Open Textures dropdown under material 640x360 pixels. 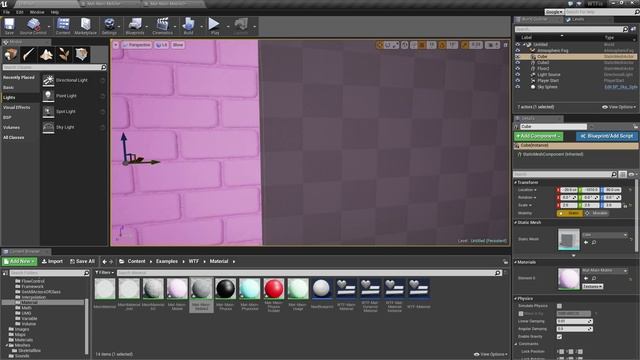click(x=593, y=287)
